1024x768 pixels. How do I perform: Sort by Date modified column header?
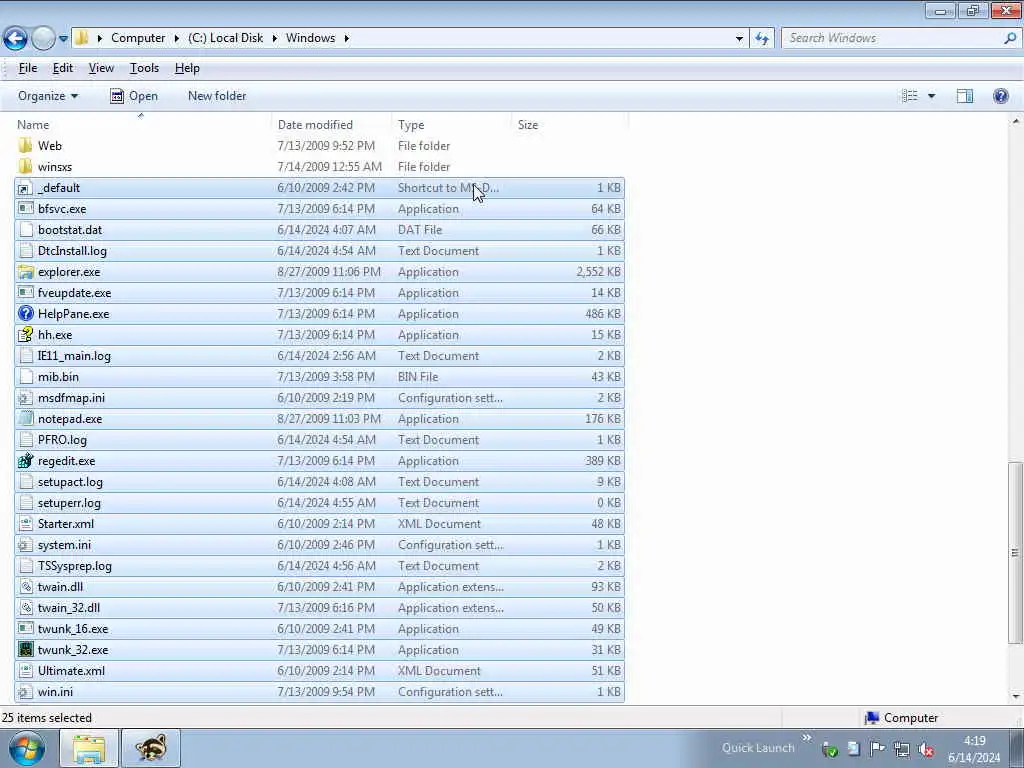[315, 124]
